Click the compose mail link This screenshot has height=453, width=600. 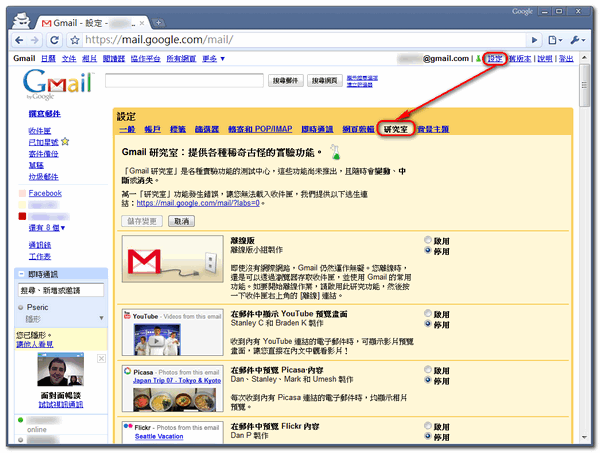(44, 114)
